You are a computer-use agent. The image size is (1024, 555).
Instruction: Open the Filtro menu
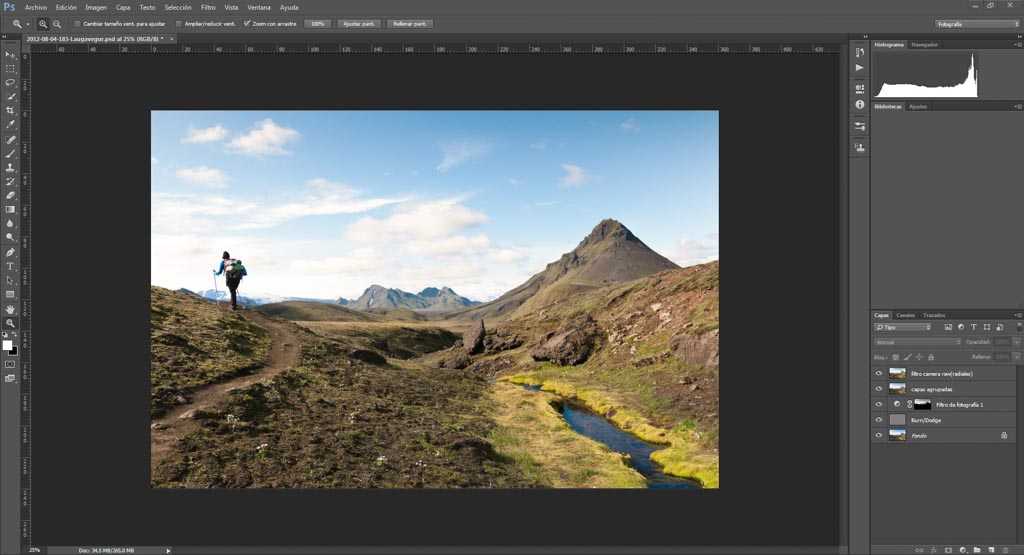[x=208, y=7]
